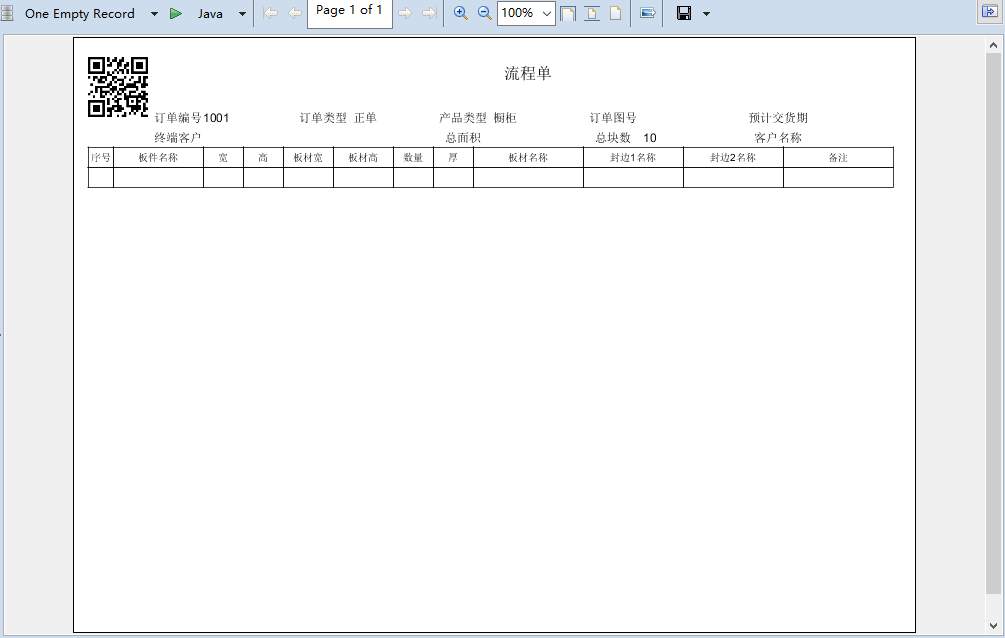Click the QR code image on the report

[x=118, y=87]
